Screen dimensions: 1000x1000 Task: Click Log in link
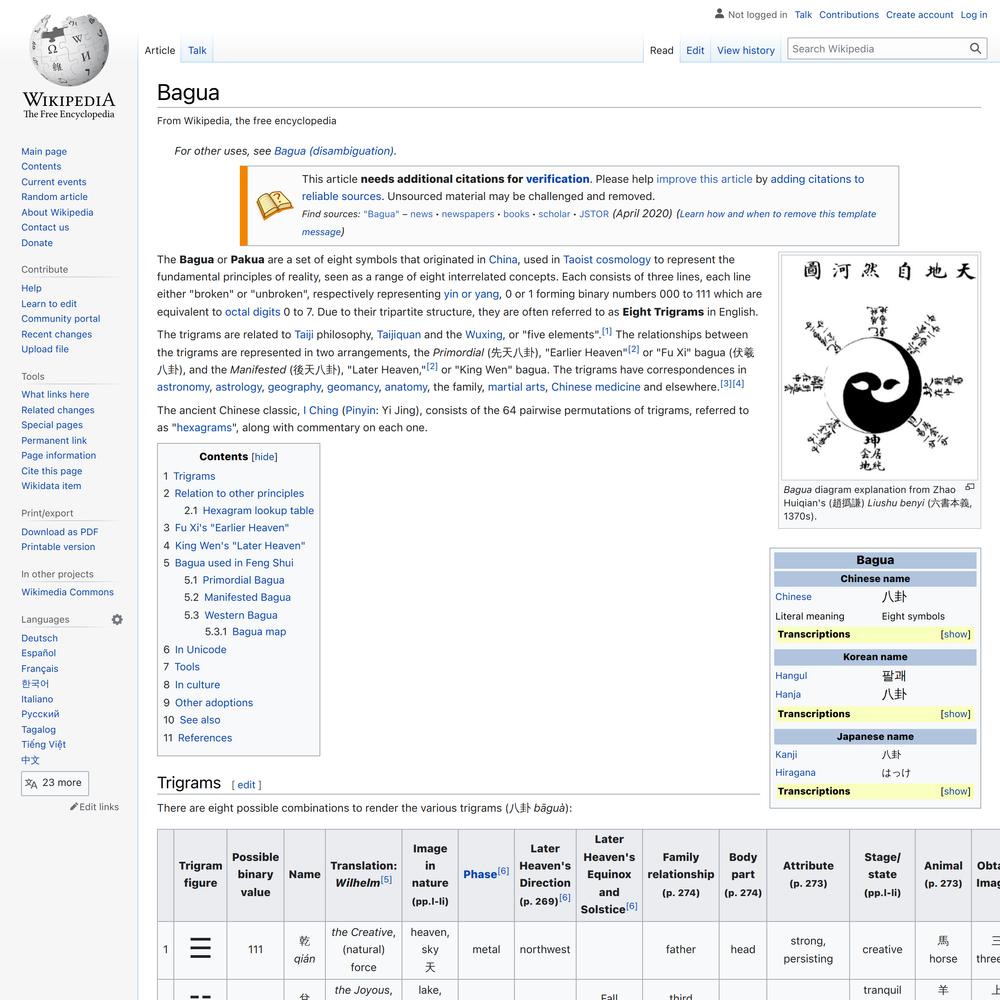973,15
